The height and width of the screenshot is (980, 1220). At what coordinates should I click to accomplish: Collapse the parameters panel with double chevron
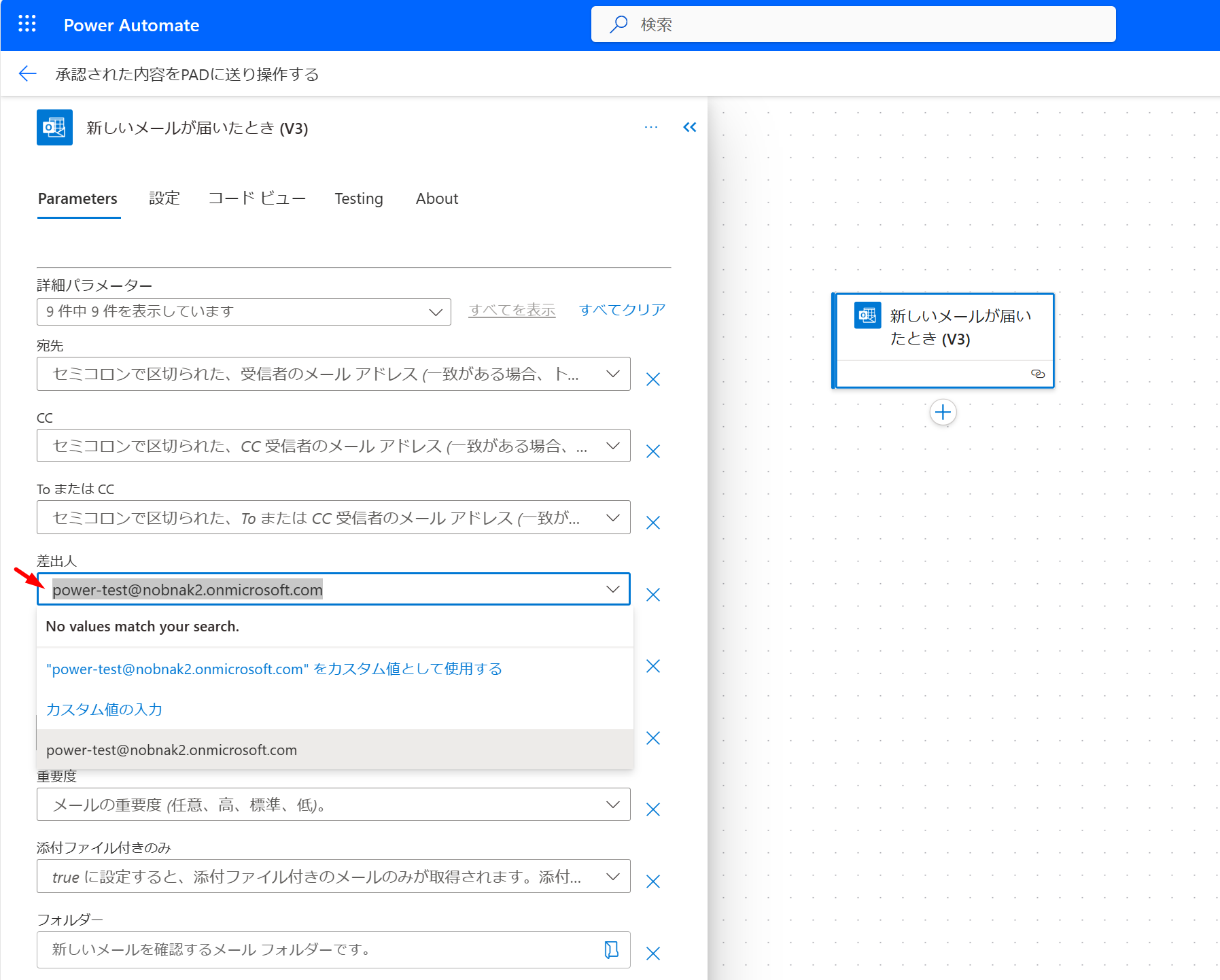click(690, 127)
